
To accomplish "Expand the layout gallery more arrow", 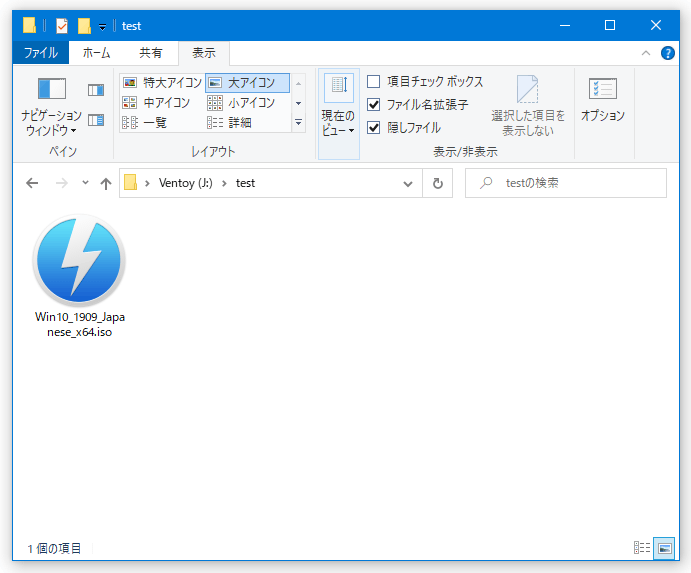I will click(x=298, y=123).
